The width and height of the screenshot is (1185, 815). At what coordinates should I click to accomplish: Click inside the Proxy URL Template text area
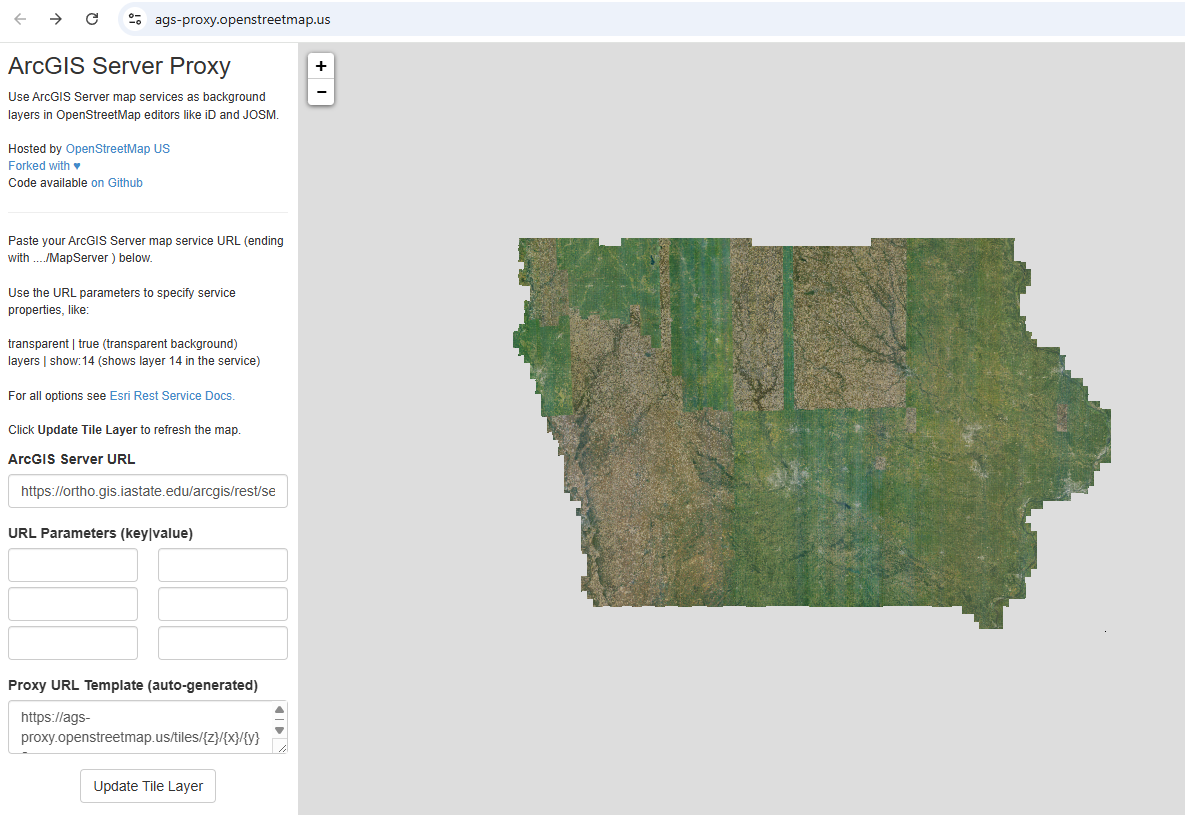coord(140,727)
